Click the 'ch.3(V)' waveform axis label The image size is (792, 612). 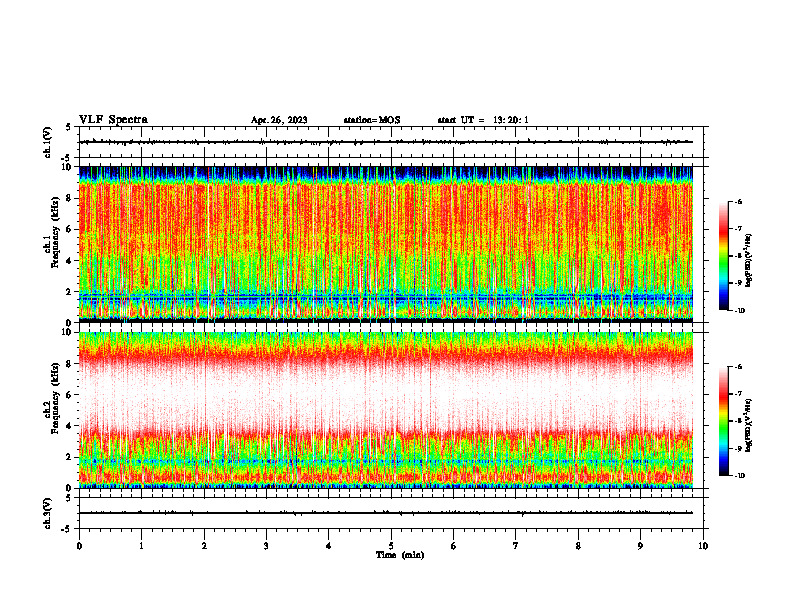[x=48, y=513]
